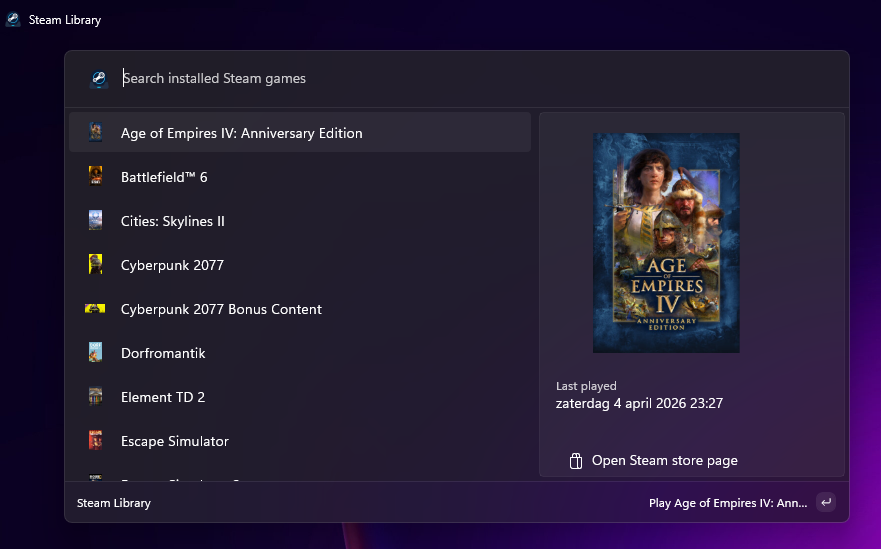This screenshot has width=881, height=549.
Task: Click the Cities: Skylines II game icon
Action: pos(96,220)
